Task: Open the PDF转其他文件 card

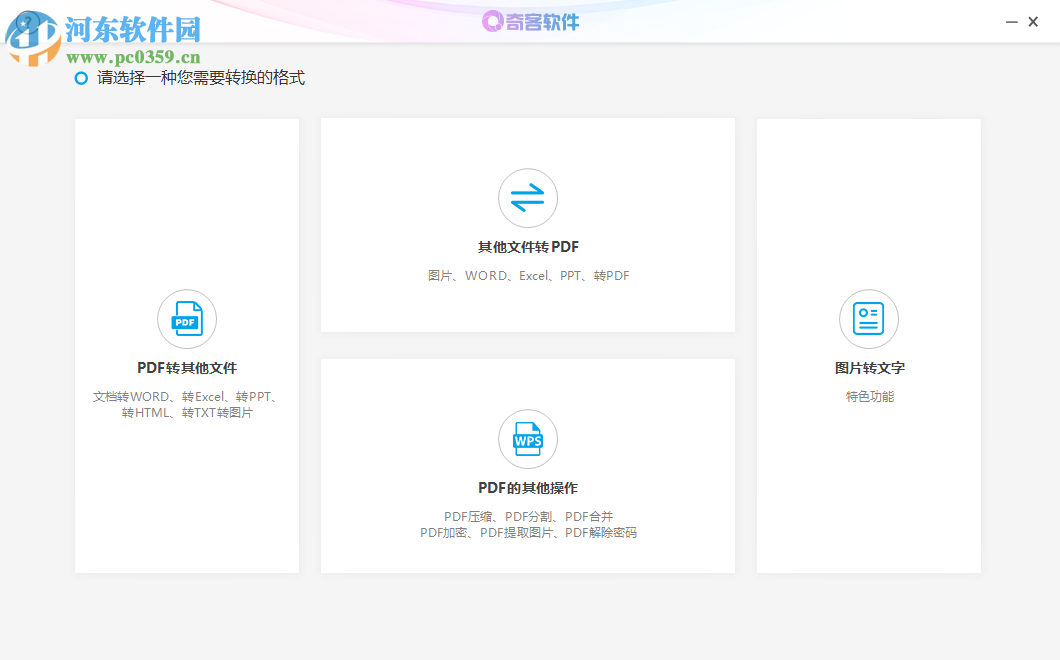Action: click(x=186, y=345)
